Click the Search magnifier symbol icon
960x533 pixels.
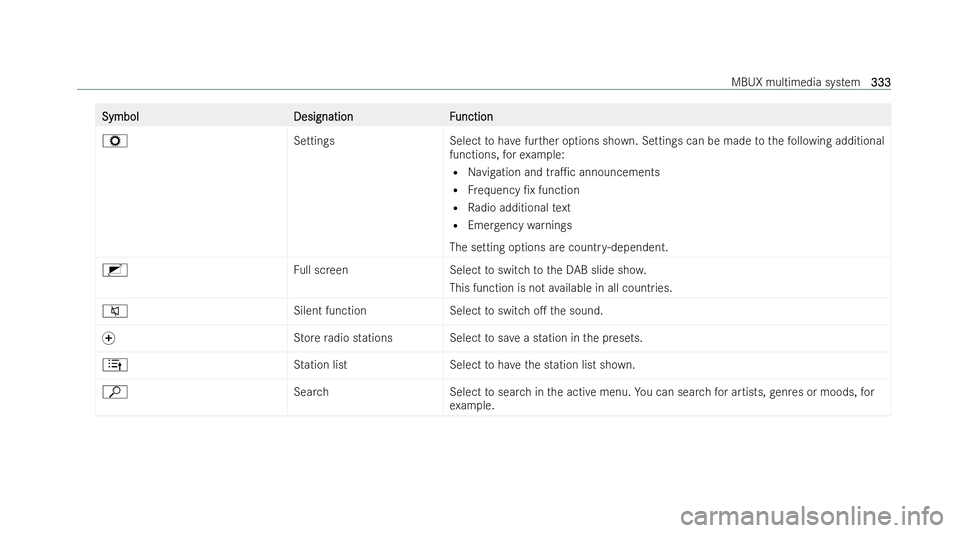(115, 392)
